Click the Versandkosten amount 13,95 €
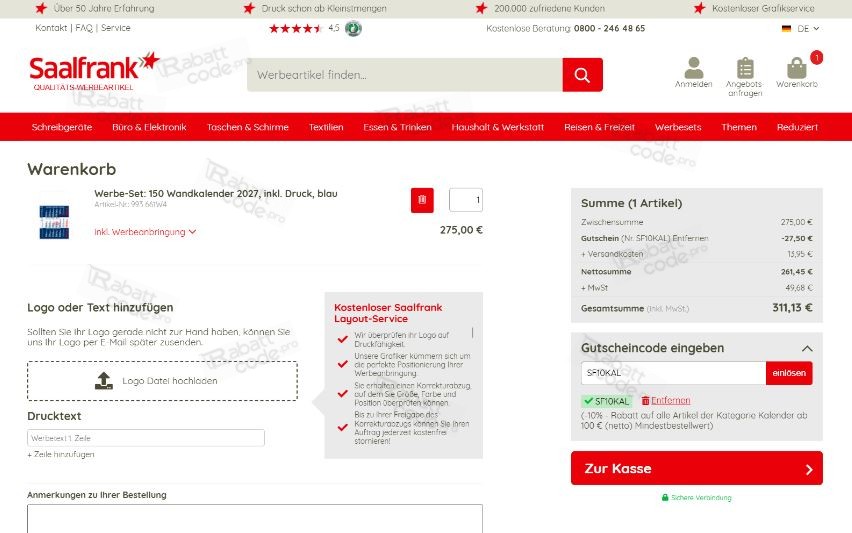 point(800,254)
